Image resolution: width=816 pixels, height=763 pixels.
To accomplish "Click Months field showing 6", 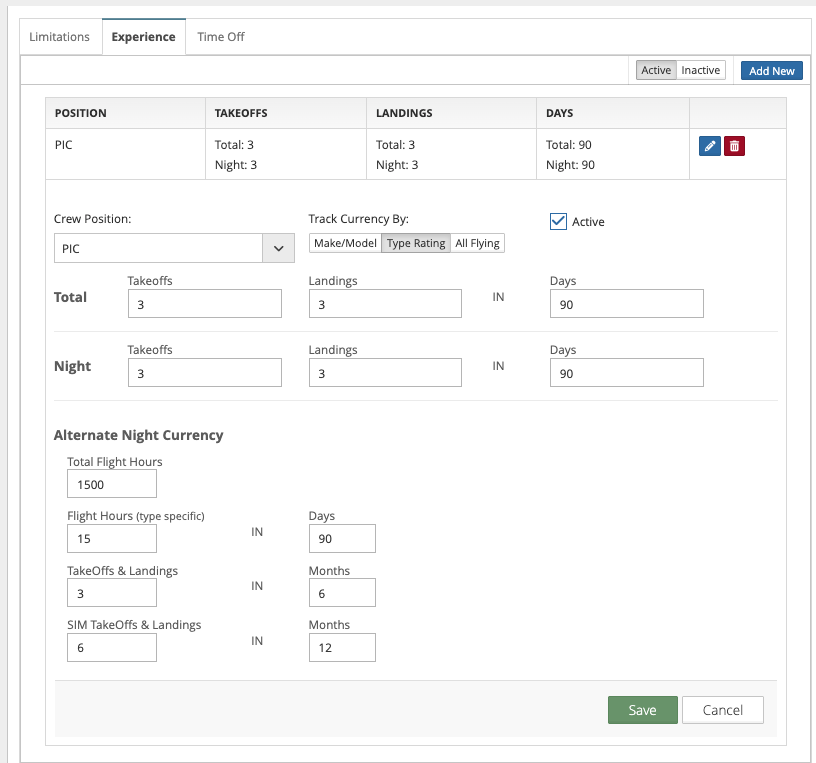I will coord(342,593).
